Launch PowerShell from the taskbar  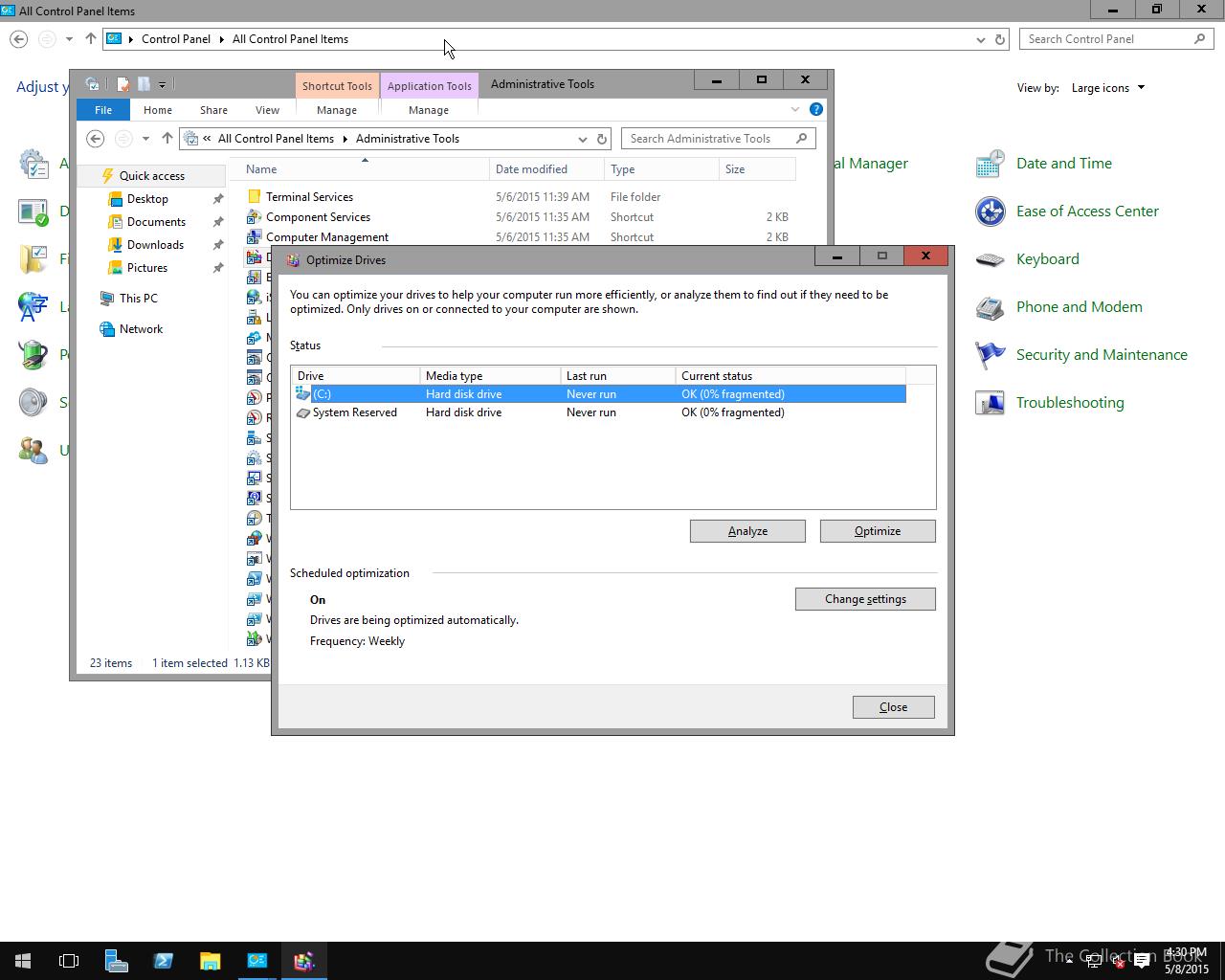click(x=163, y=961)
